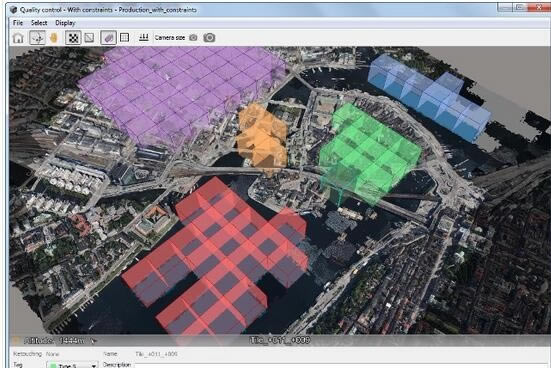
Task: Click the grid tiles icon in toolbar
Action: pyautogui.click(x=124, y=37)
